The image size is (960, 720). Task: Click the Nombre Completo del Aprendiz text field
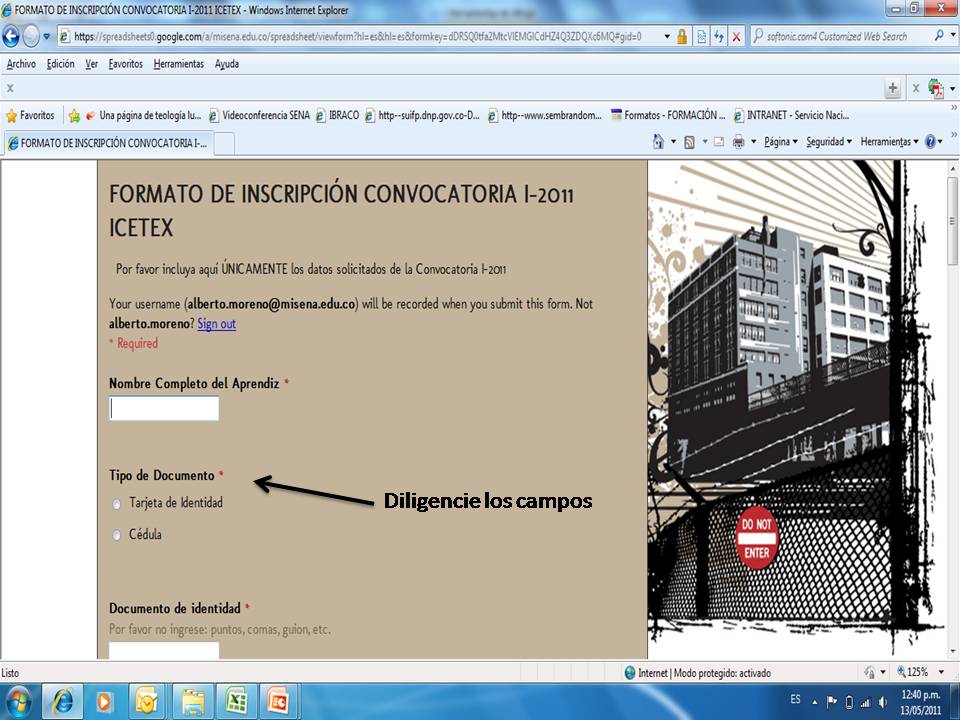(x=164, y=408)
